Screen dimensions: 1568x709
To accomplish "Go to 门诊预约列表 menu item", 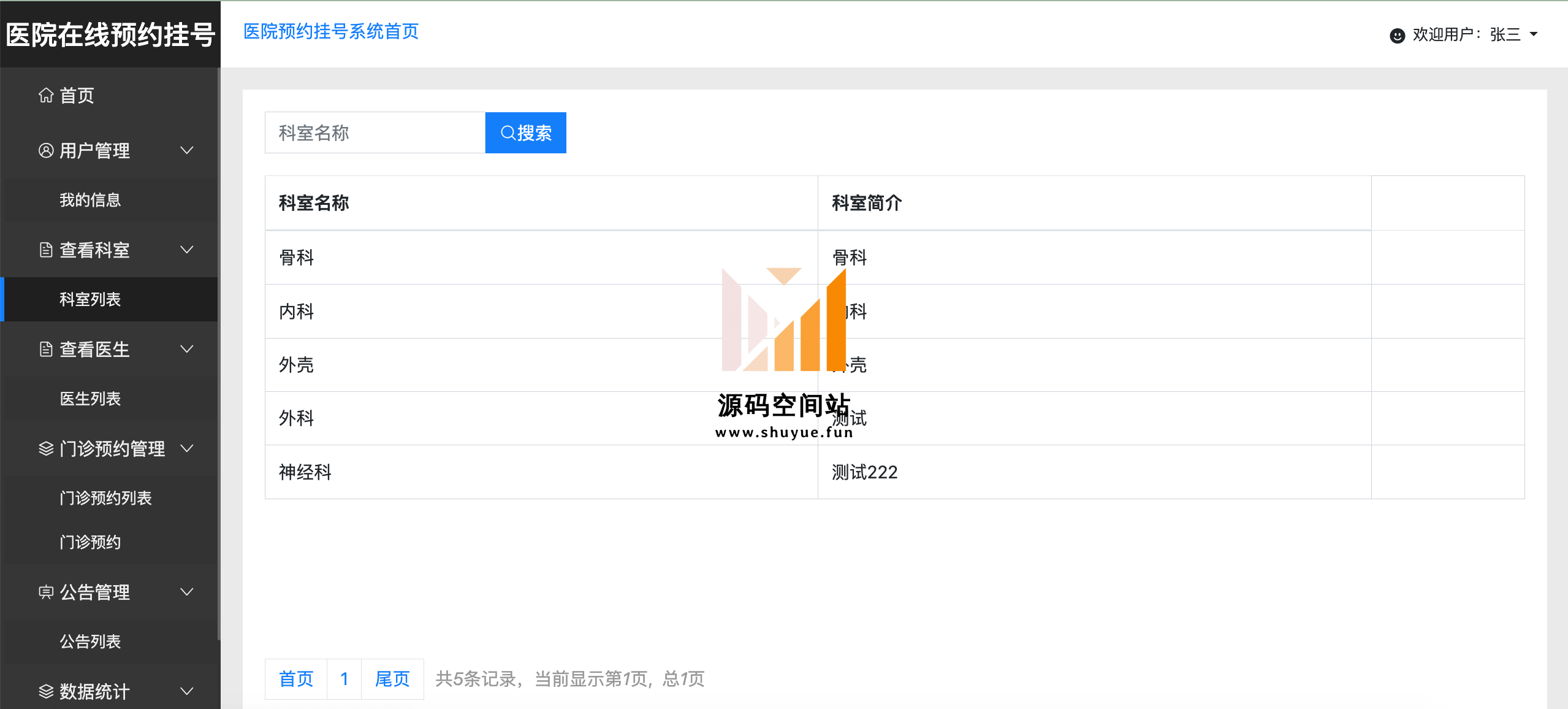I will coord(105,498).
